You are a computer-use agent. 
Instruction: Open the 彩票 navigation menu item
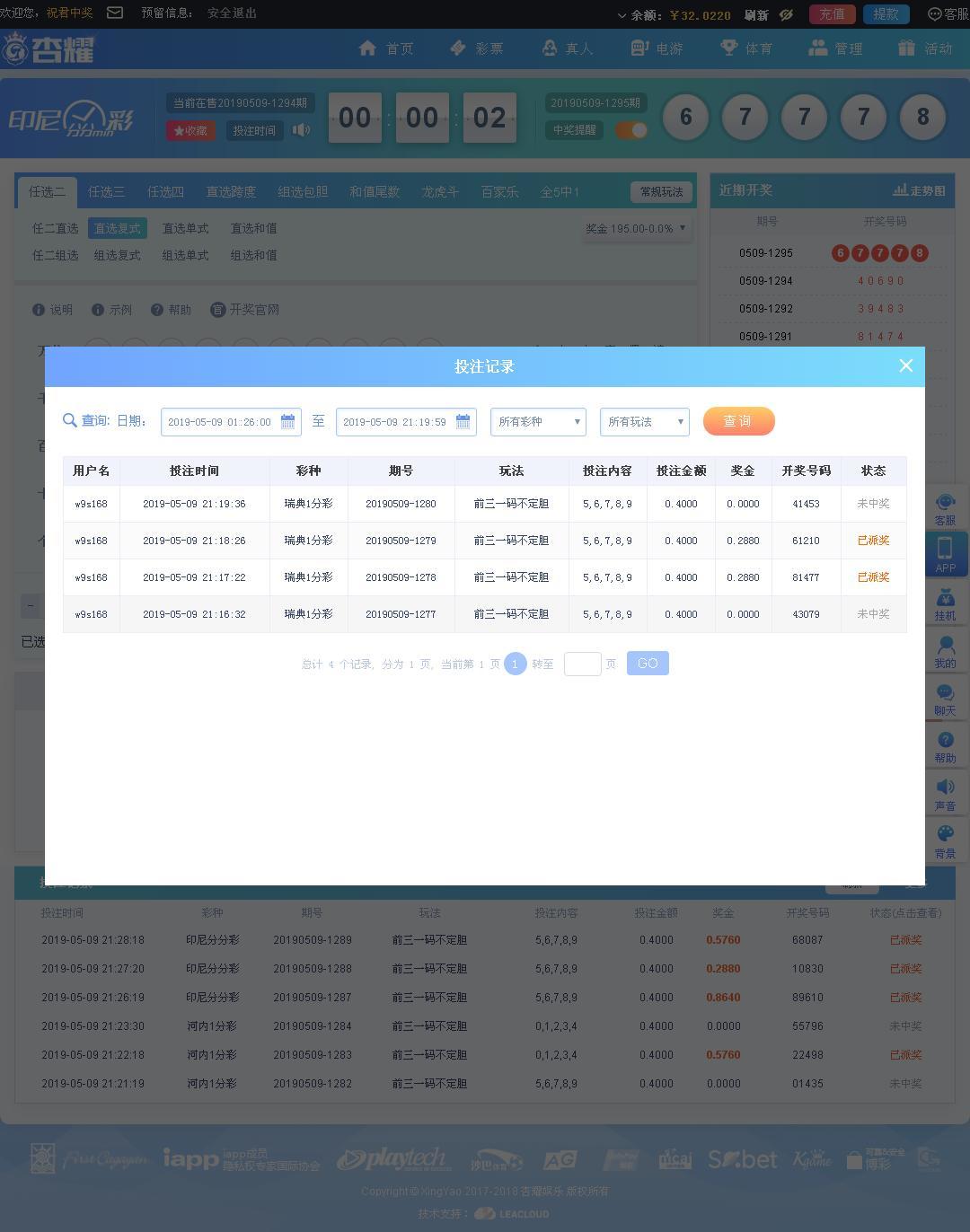point(477,48)
